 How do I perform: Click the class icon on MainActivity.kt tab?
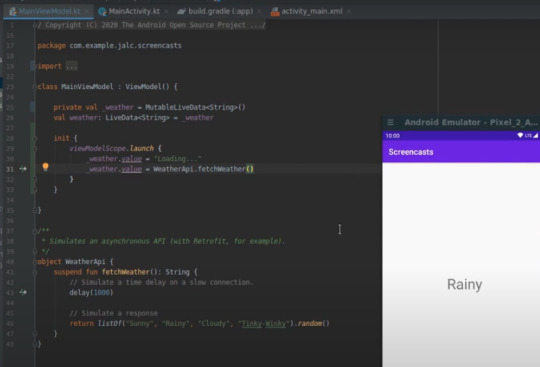click(x=102, y=12)
